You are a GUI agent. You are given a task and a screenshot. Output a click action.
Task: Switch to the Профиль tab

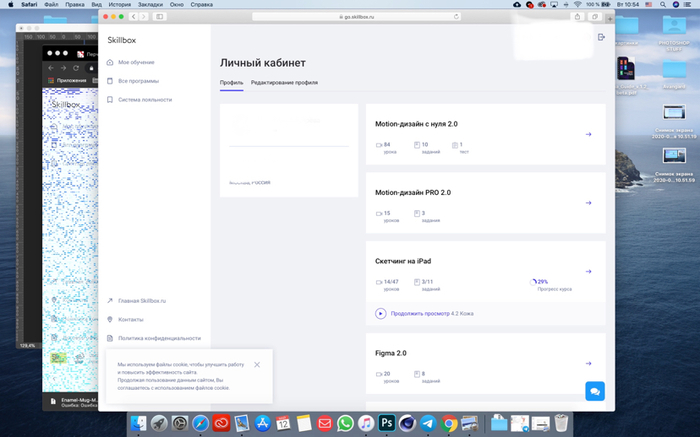coord(231,83)
